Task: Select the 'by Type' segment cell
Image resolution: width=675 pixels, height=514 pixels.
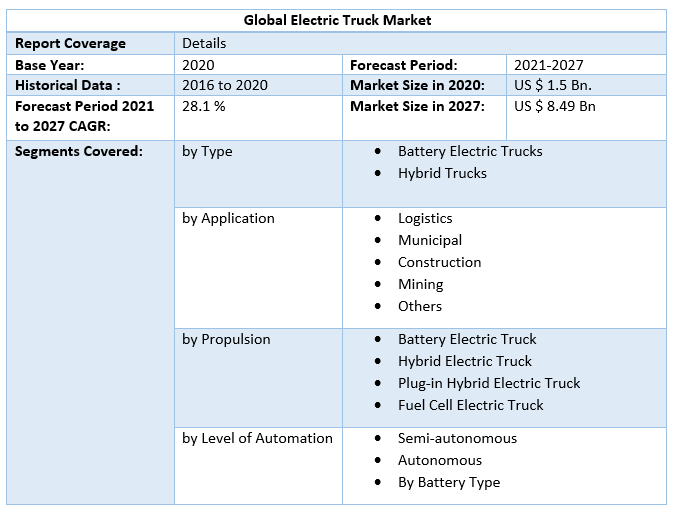Action: click(207, 151)
